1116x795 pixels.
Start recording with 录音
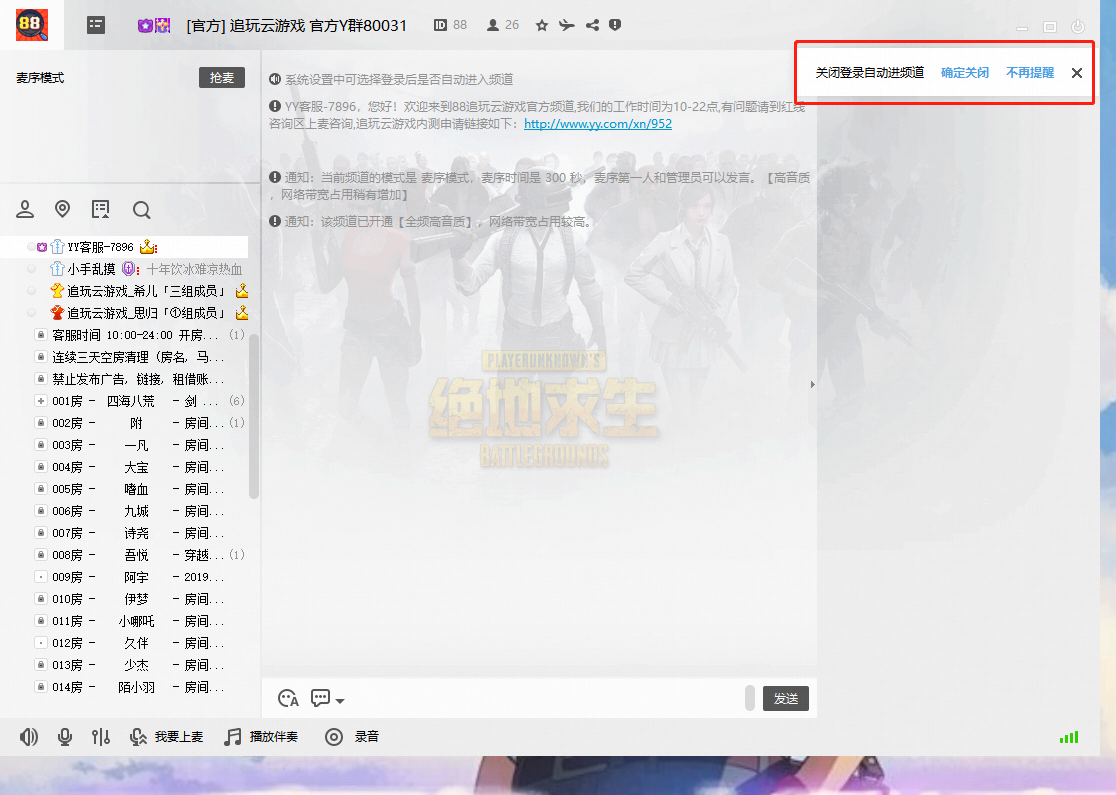tap(352, 737)
